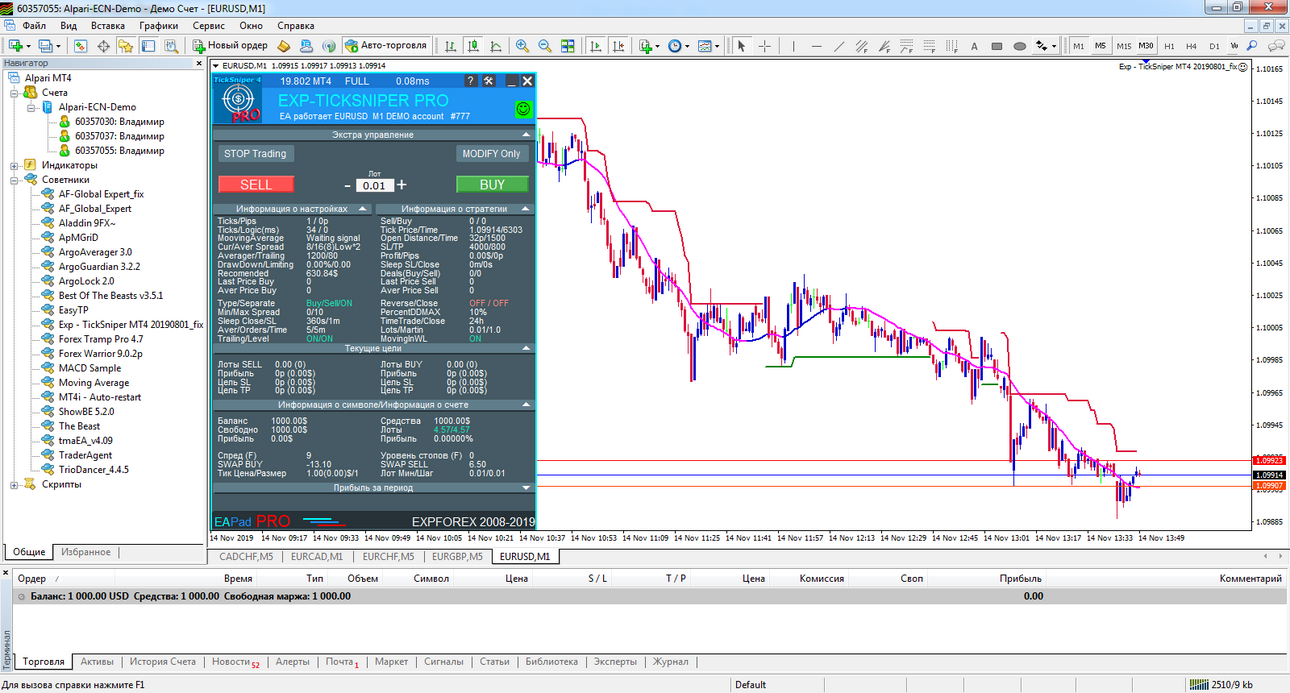
Task: Switch timeframe to M5
Action: [1100, 46]
